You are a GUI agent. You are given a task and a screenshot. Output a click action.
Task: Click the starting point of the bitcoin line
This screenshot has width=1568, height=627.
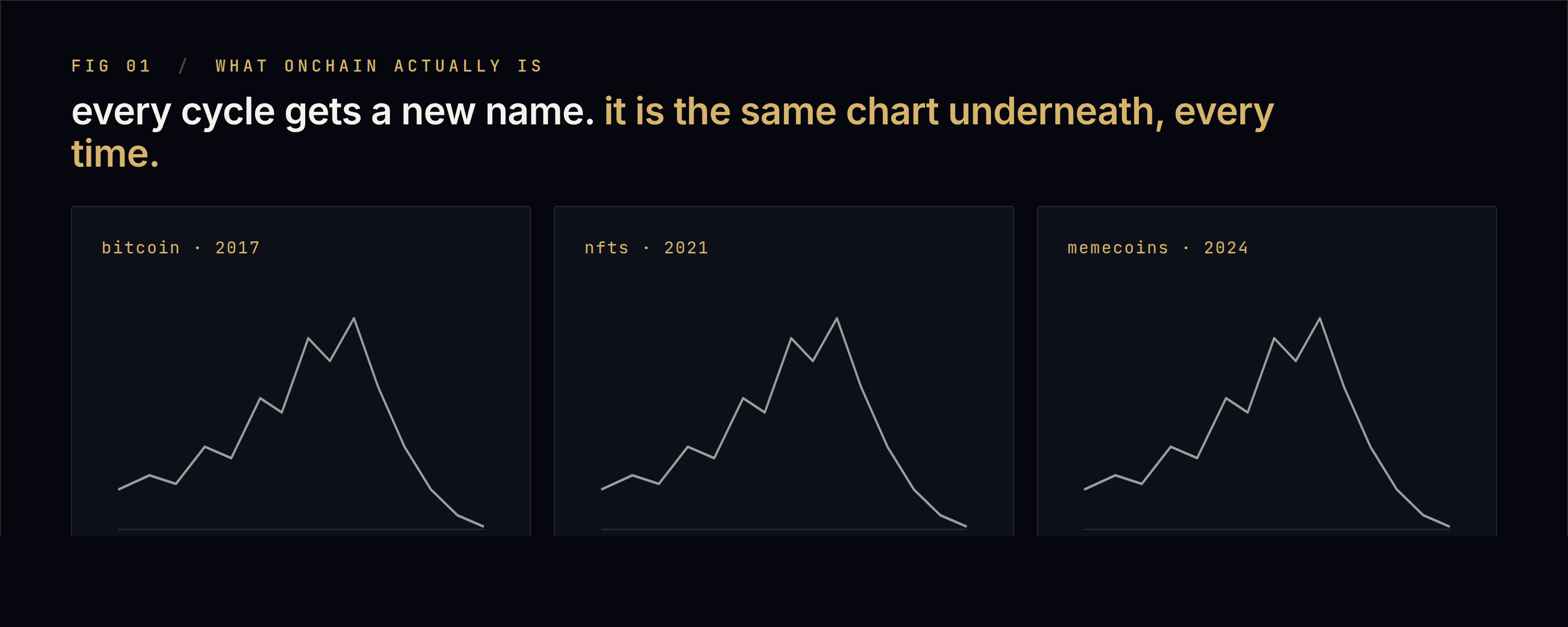[119, 489]
